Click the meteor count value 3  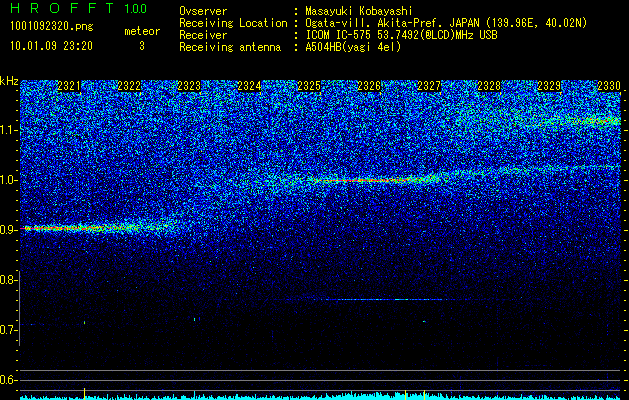click(142, 46)
